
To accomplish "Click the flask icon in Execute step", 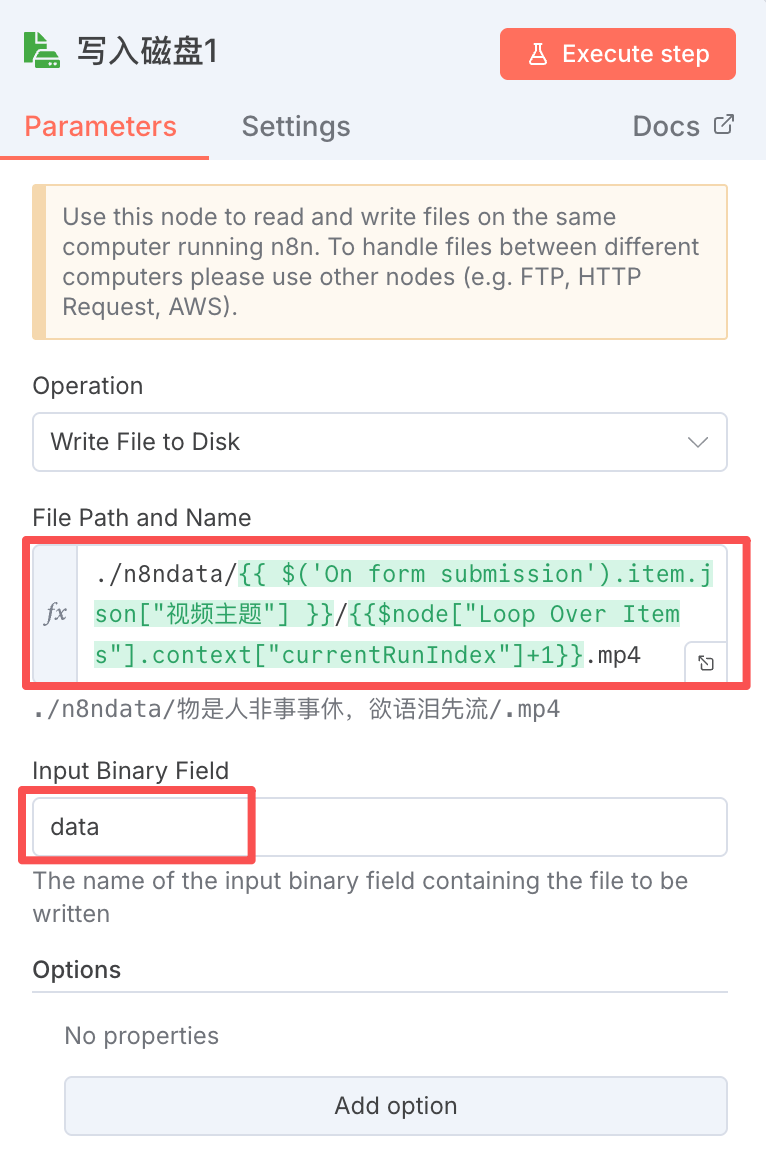I will coord(538,54).
